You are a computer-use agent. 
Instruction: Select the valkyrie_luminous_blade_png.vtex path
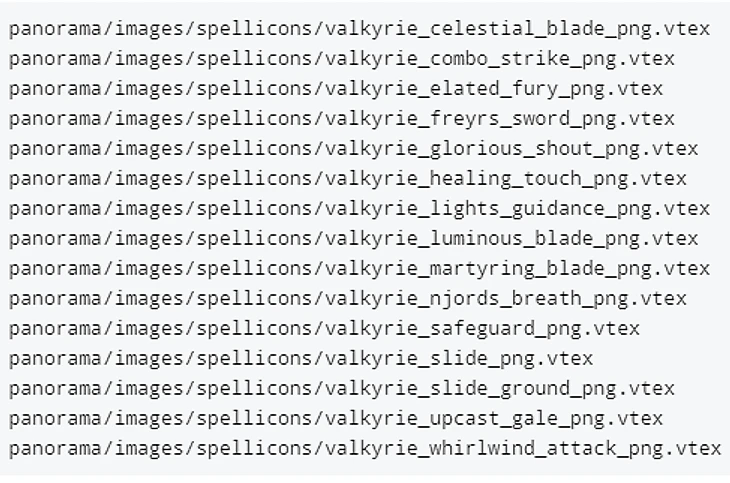point(353,239)
